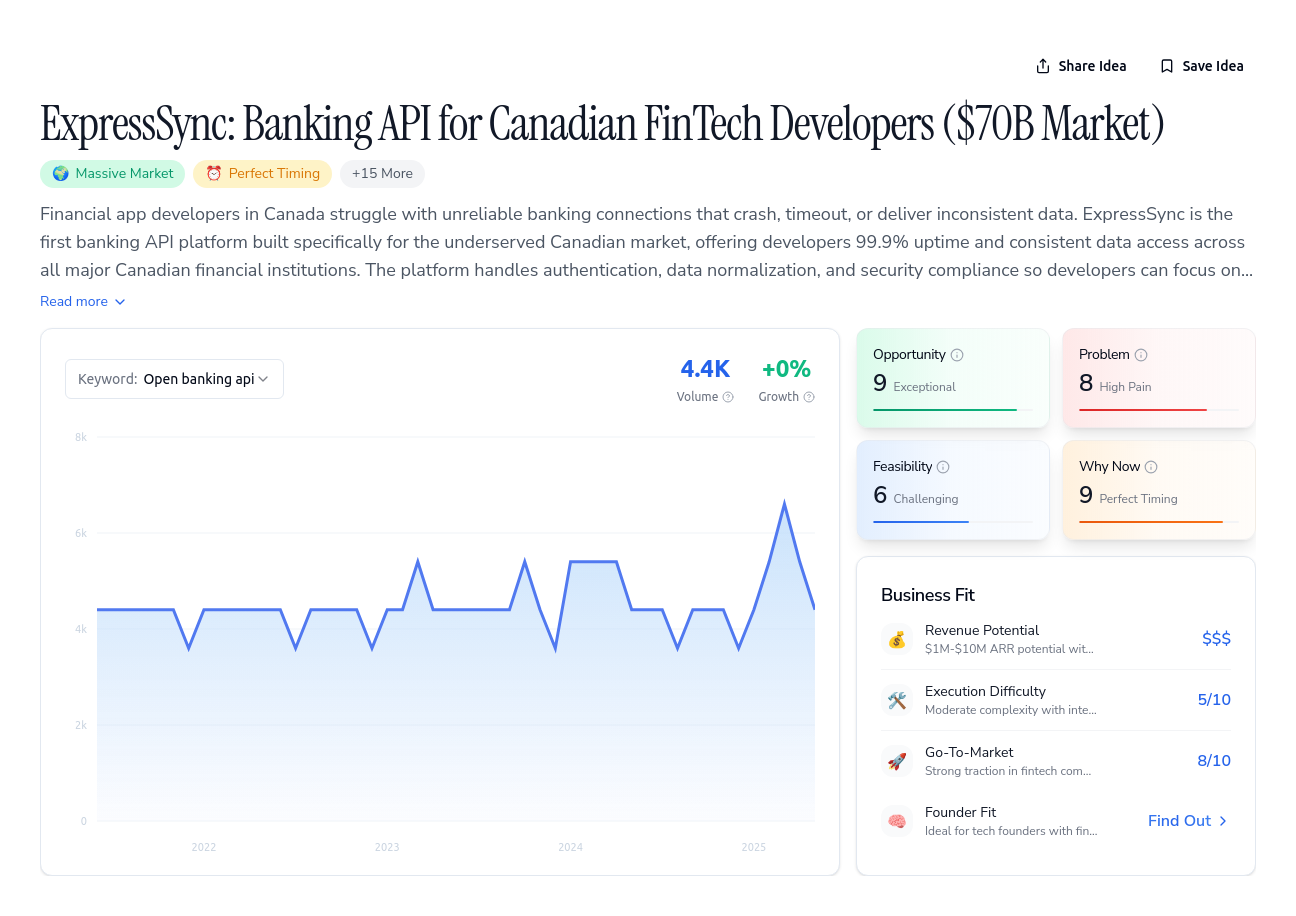
Task: Open the Problem score card
Action: coord(1159,379)
